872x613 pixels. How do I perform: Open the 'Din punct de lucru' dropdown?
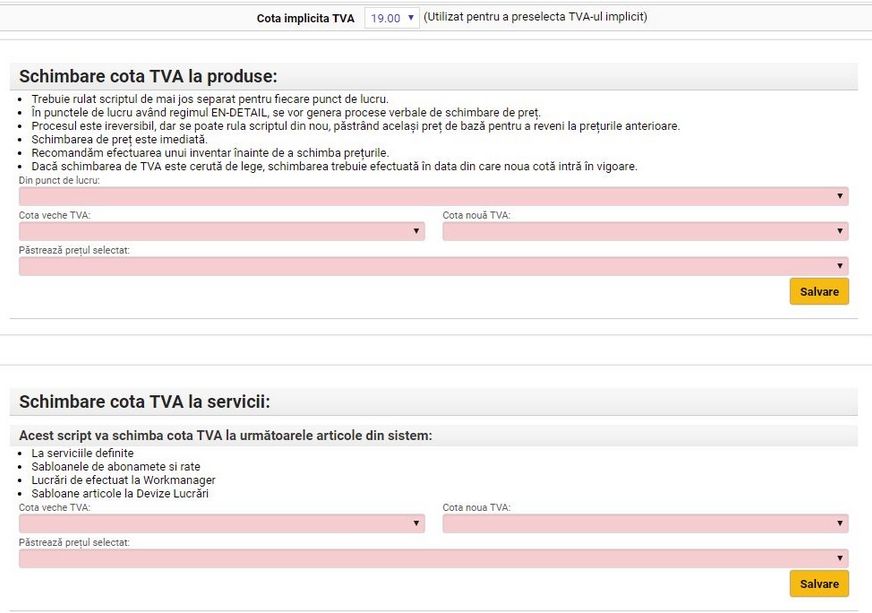[x=433, y=196]
